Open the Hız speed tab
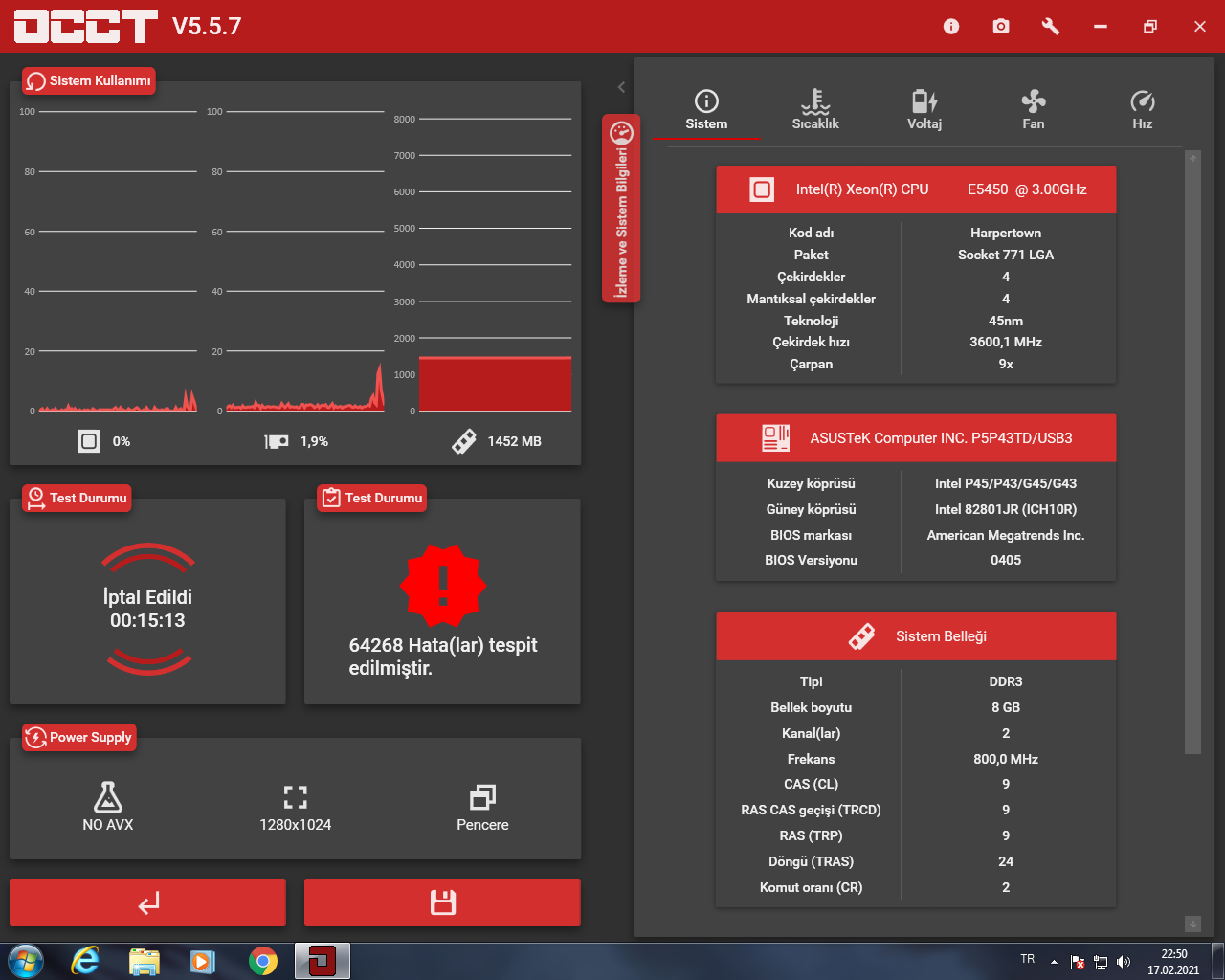Viewport: 1225px width, 980px height. tap(1143, 110)
